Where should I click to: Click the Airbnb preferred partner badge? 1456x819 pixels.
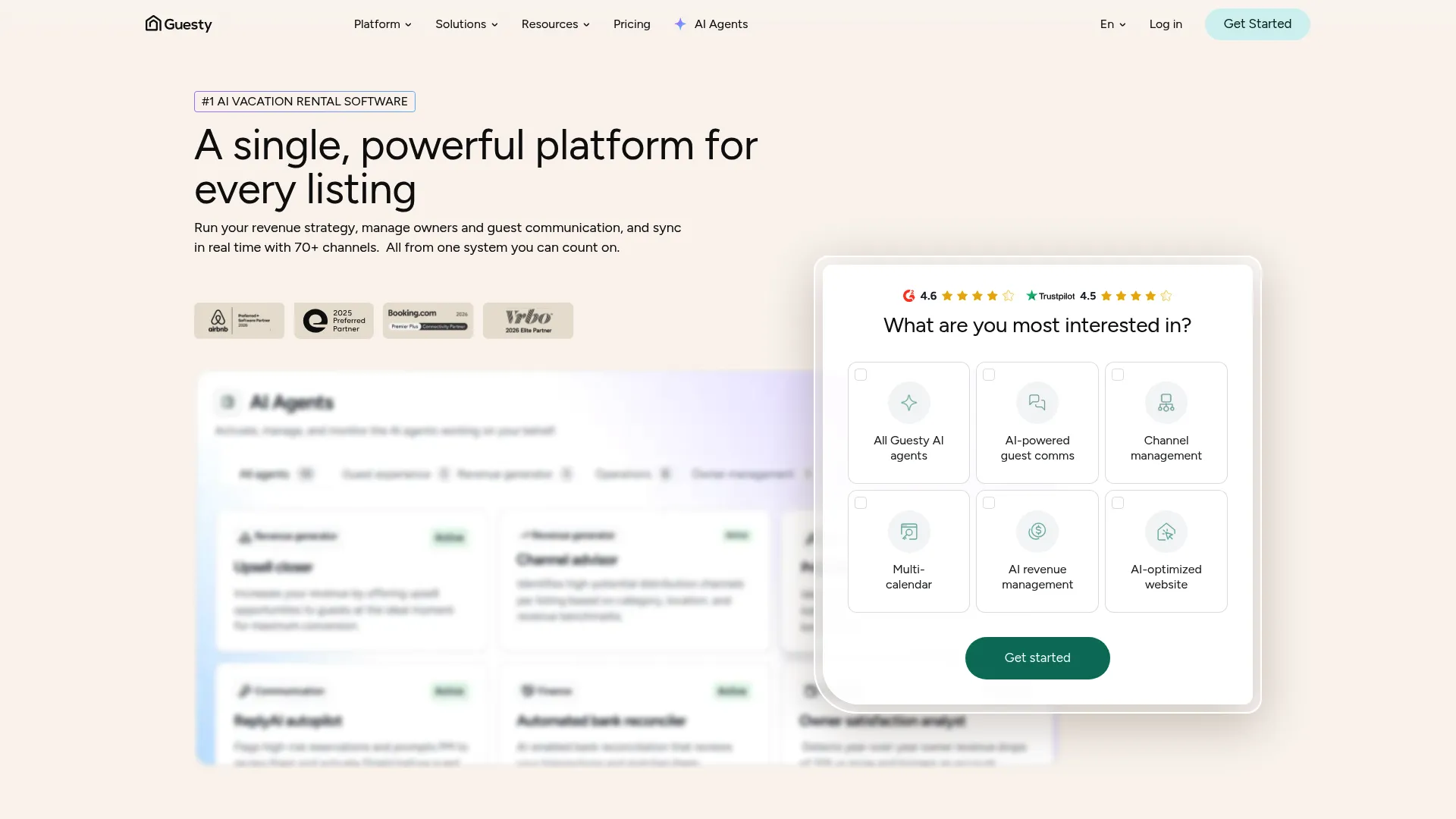(x=239, y=321)
